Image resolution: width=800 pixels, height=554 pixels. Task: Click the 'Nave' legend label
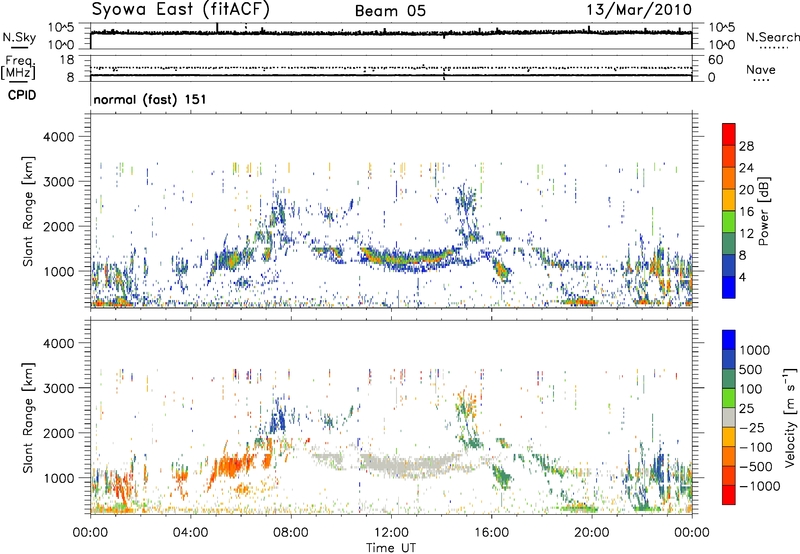(761, 69)
